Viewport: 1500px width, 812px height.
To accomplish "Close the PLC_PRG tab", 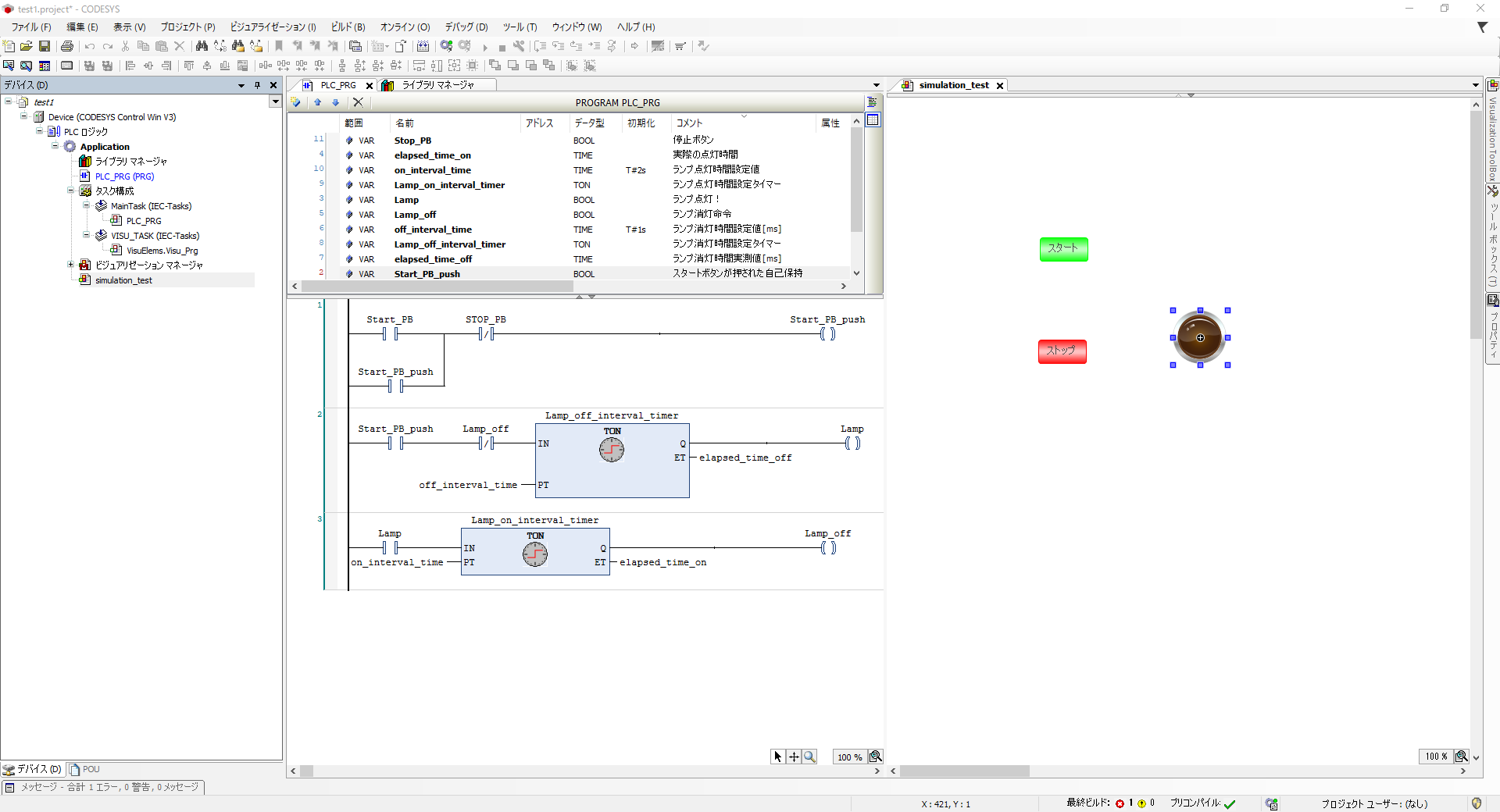I will click(370, 86).
